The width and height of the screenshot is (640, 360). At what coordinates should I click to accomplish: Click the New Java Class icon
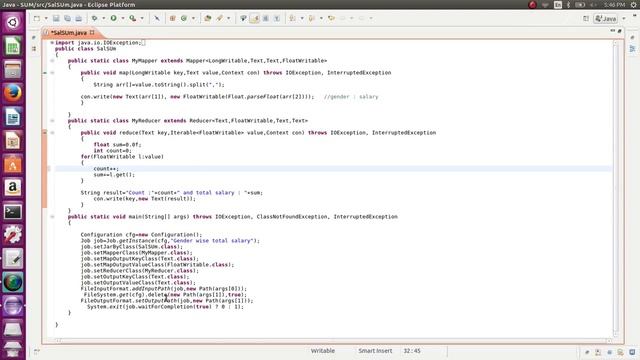pyautogui.click(x=184, y=18)
